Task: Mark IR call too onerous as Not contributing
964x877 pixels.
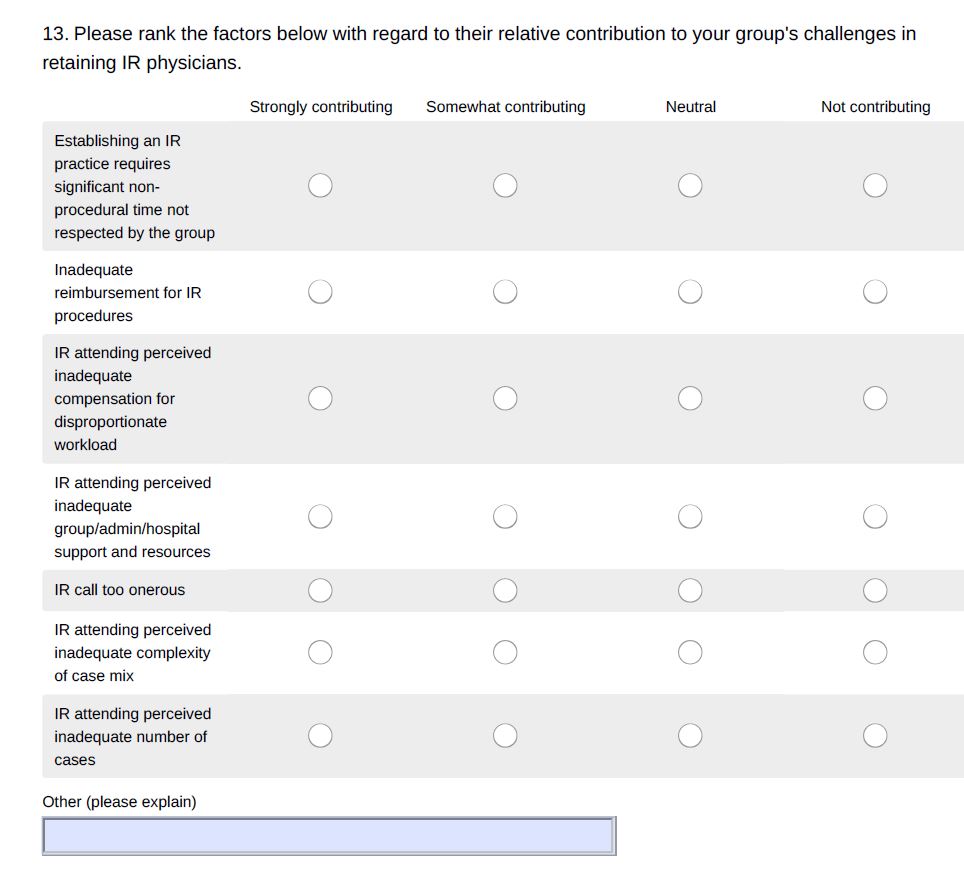Action: [875, 590]
